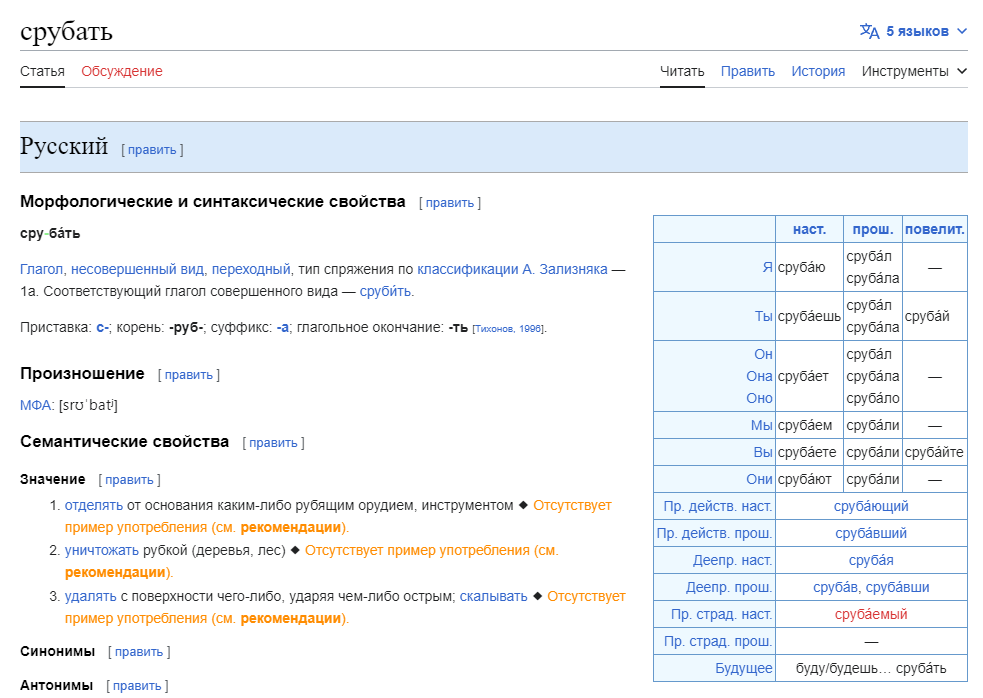Open the срубить perfective verb link
This screenshot has width=983, height=698.
(x=385, y=291)
